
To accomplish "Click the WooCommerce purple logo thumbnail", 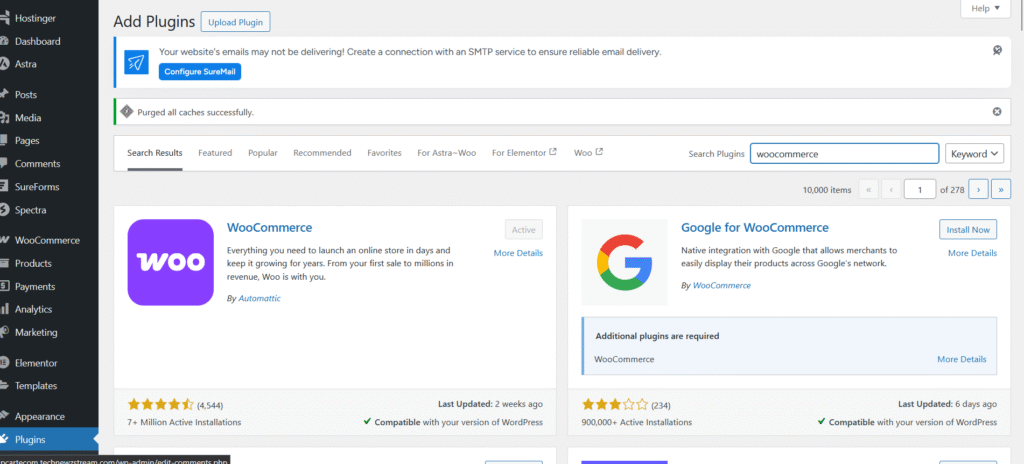I will pyautogui.click(x=170, y=262).
